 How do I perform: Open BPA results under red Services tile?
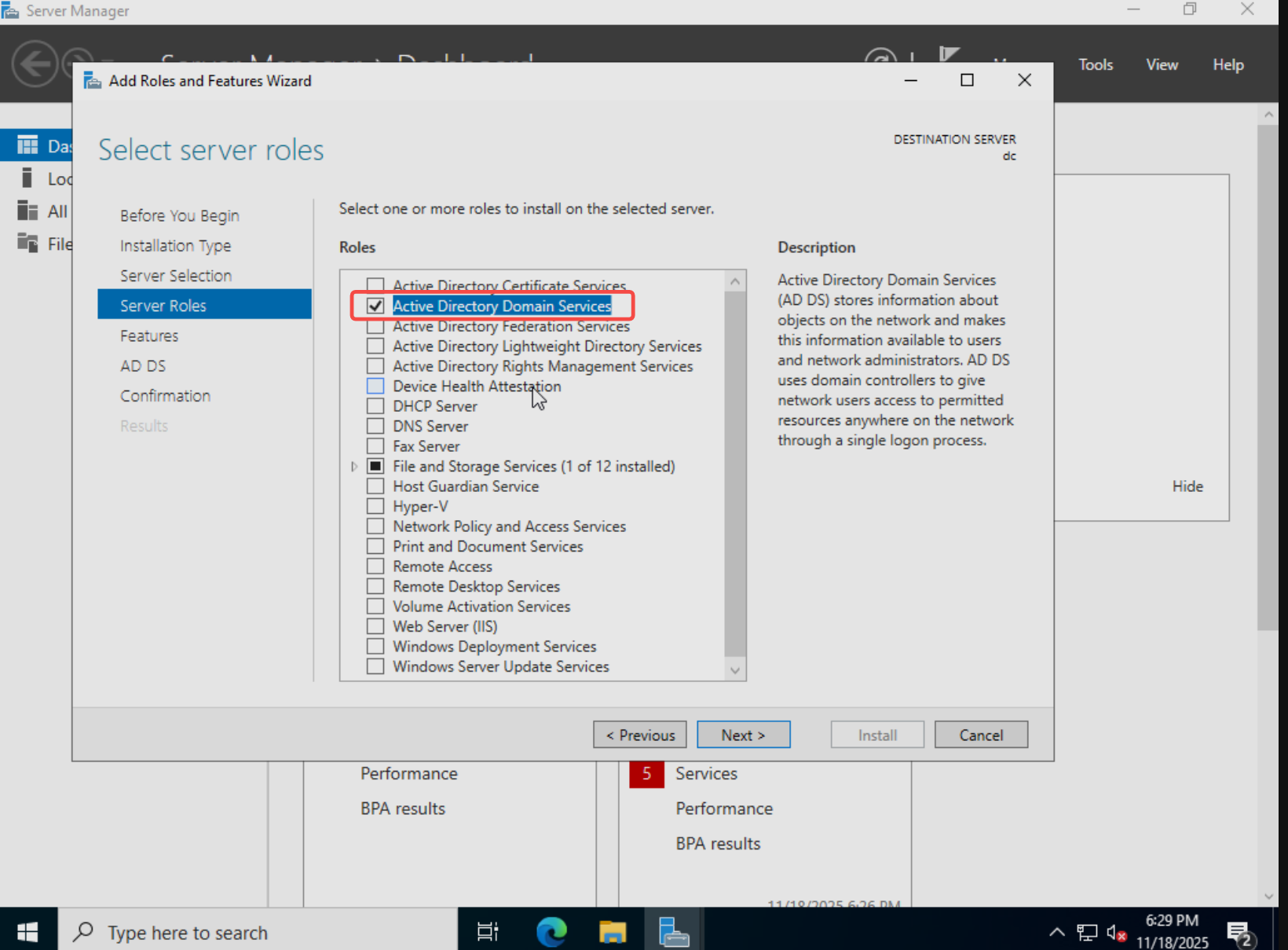pos(718,843)
